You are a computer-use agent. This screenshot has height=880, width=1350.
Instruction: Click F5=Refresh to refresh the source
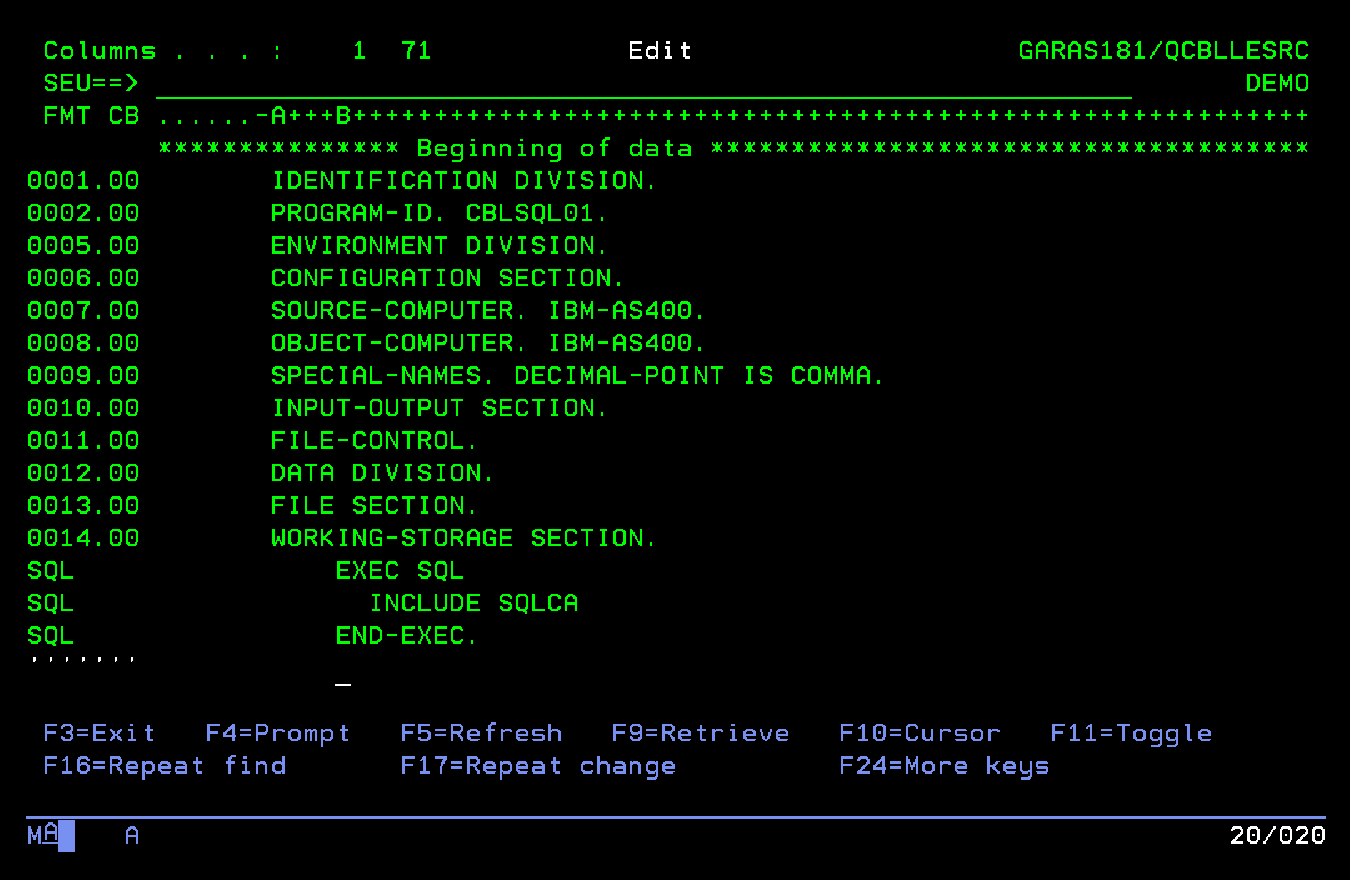(483, 733)
